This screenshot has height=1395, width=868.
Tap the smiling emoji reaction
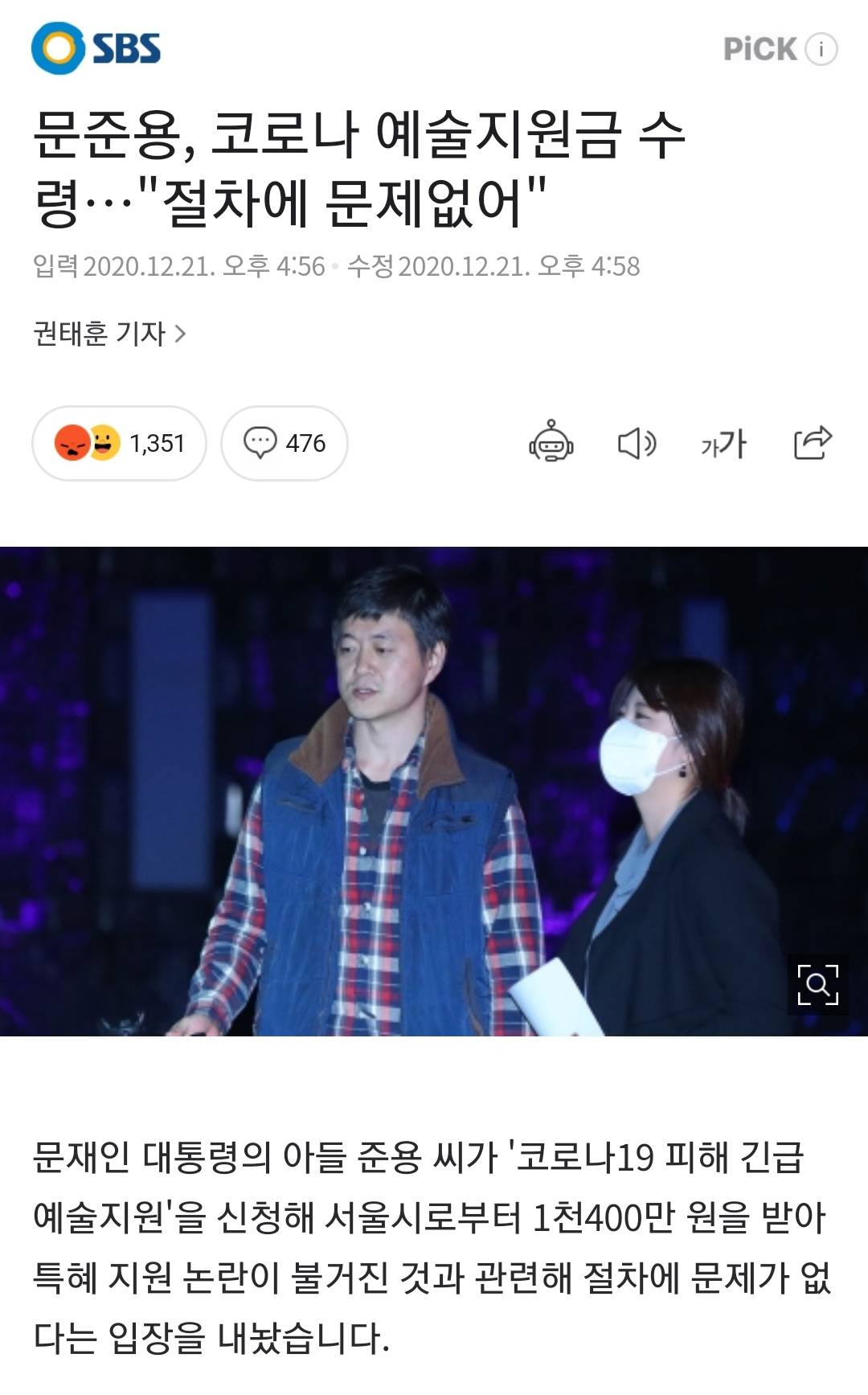[x=104, y=442]
